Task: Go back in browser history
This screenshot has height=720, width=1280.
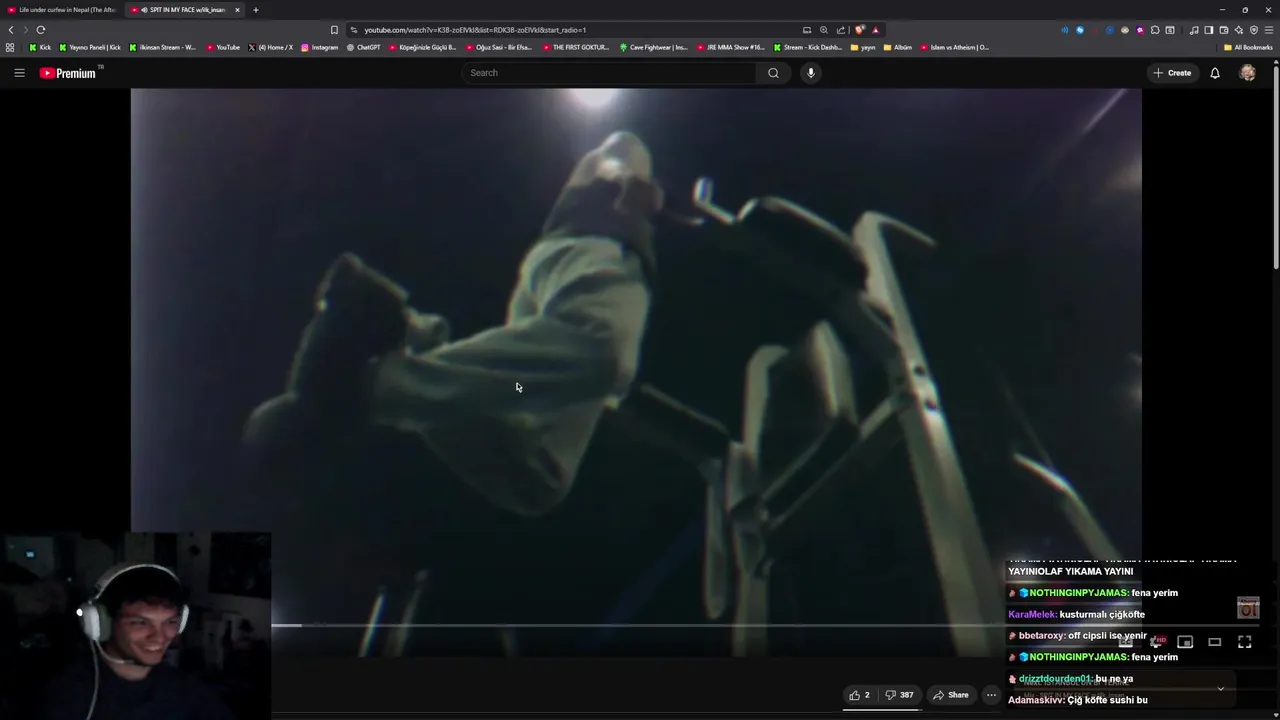Action: 11,30
